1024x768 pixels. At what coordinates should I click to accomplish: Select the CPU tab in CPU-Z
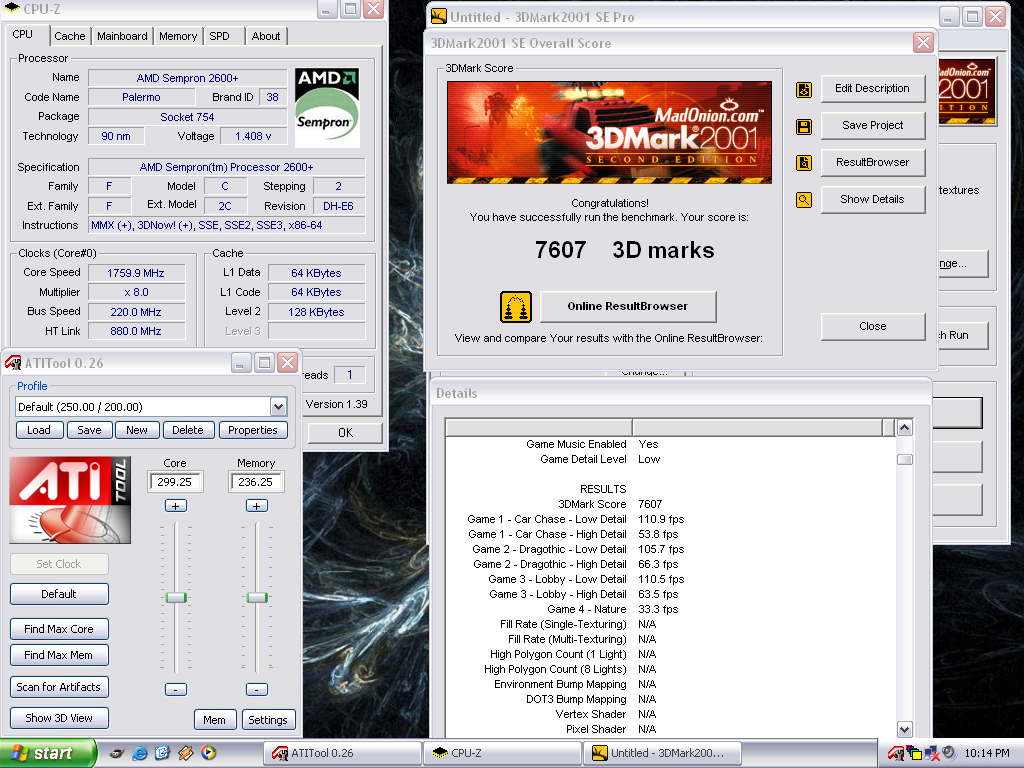click(x=23, y=35)
